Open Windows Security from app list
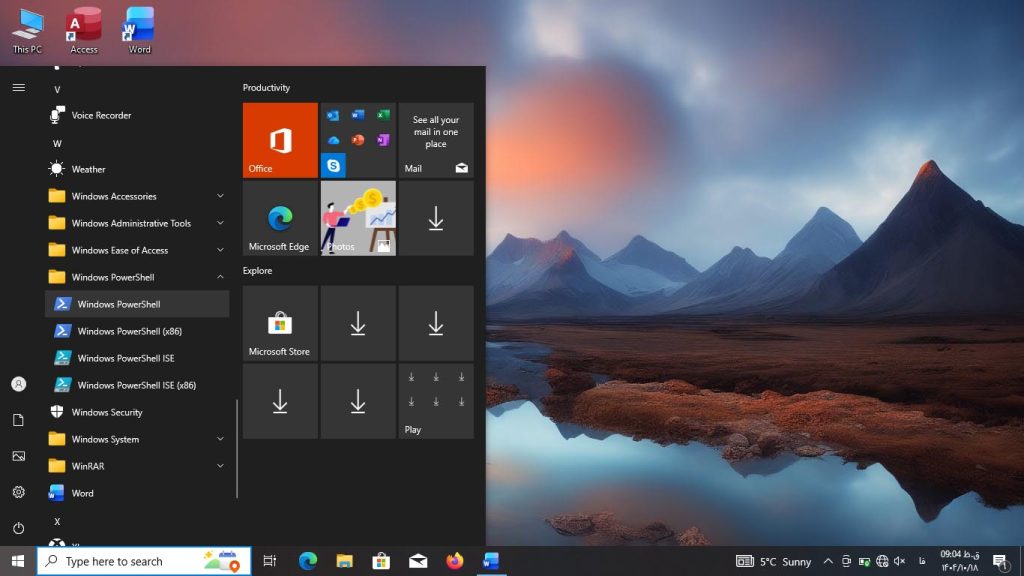 [107, 412]
